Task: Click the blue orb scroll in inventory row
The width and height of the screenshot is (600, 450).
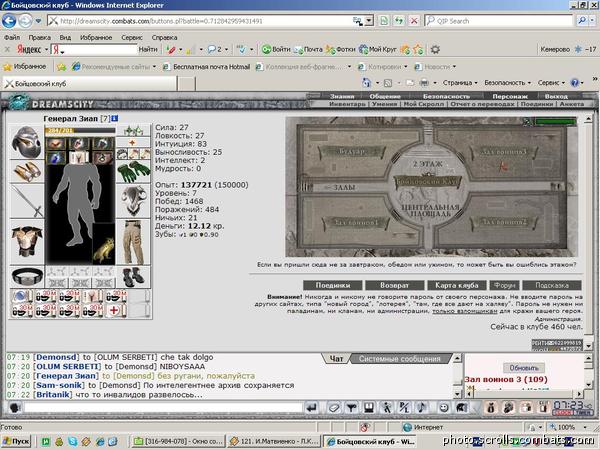Action: (x=21, y=296)
